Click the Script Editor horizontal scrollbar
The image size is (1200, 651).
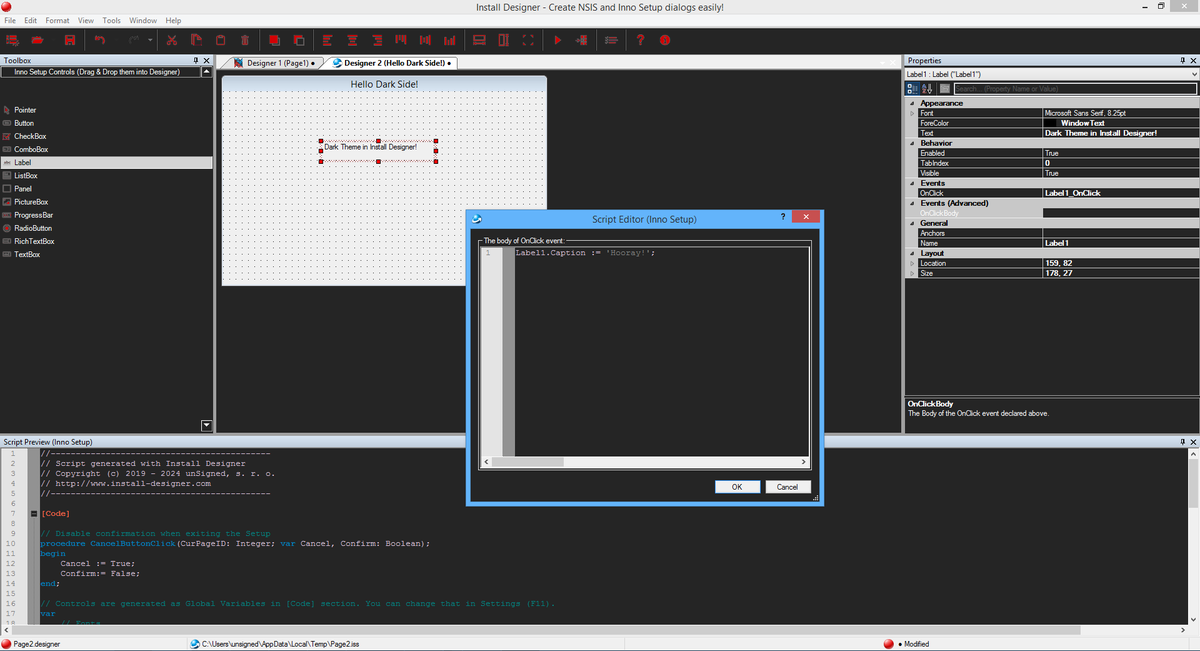coord(644,462)
